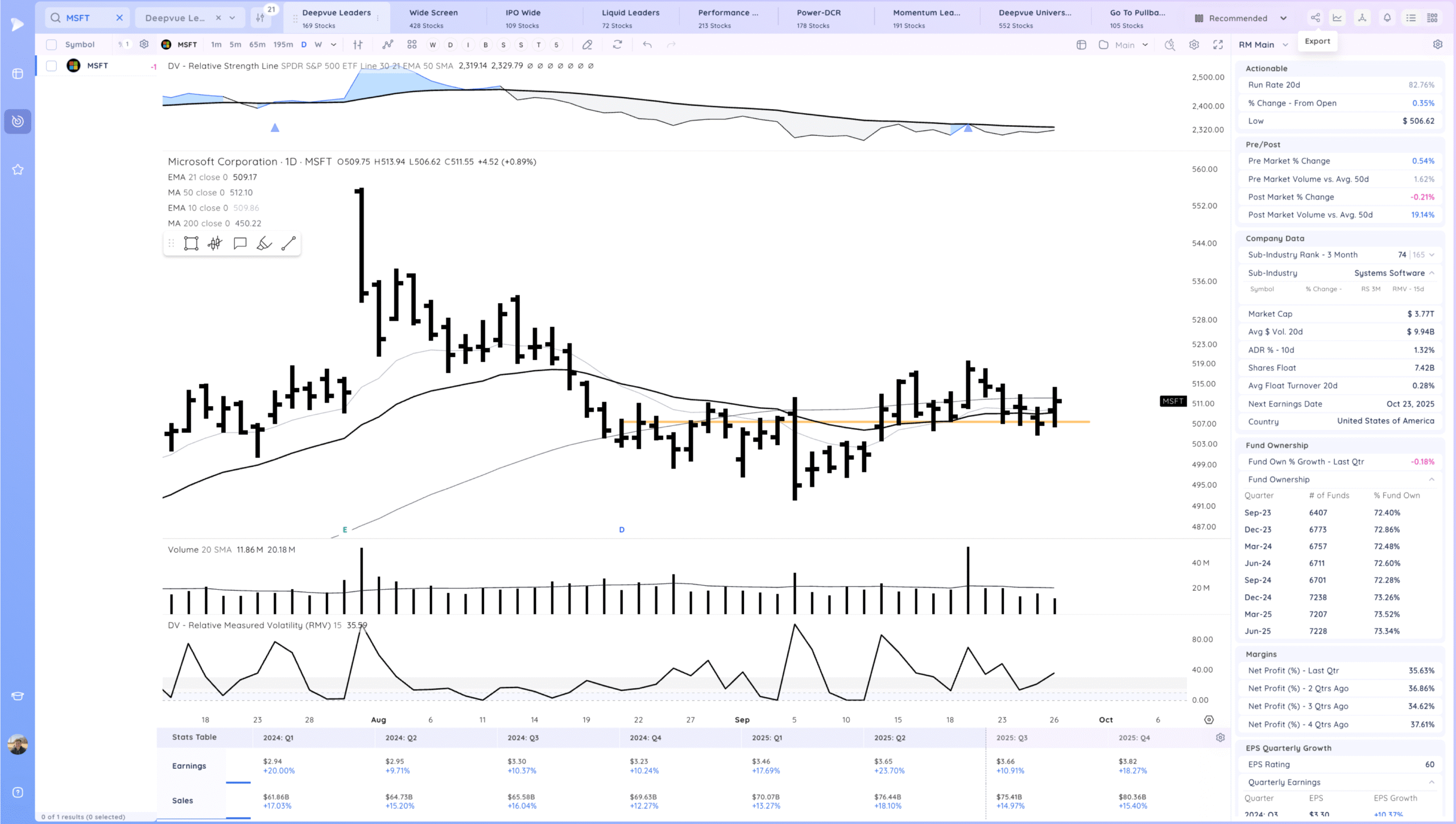Open the dashboard icon in left sidebar
The height and width of the screenshot is (824, 1456).
pos(18,74)
